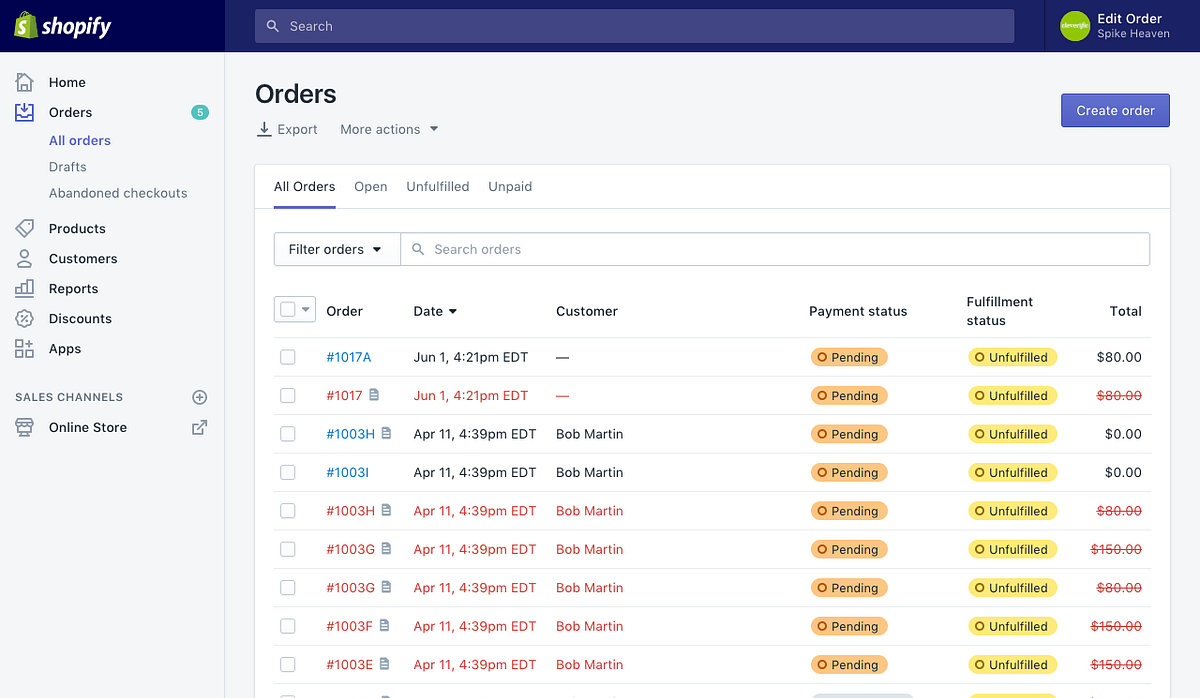Add a sales channel with the plus icon
This screenshot has height=698, width=1200.
[x=199, y=397]
